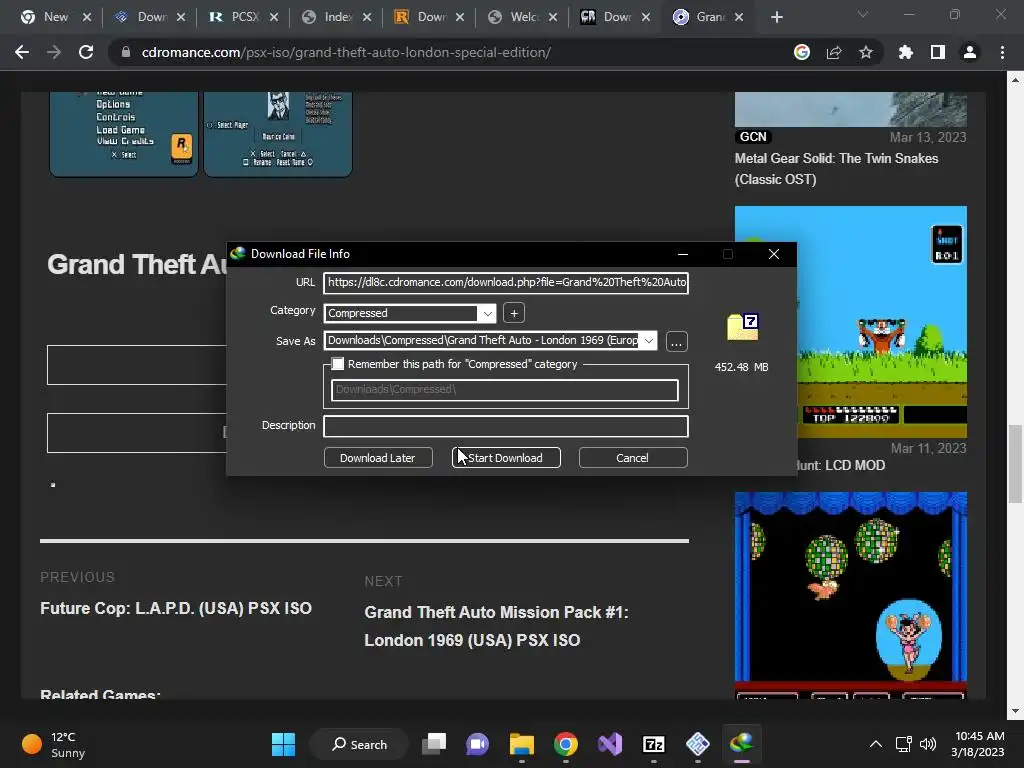Open Task View from taskbar
Viewport: 1024px width, 768px height.
(434, 744)
